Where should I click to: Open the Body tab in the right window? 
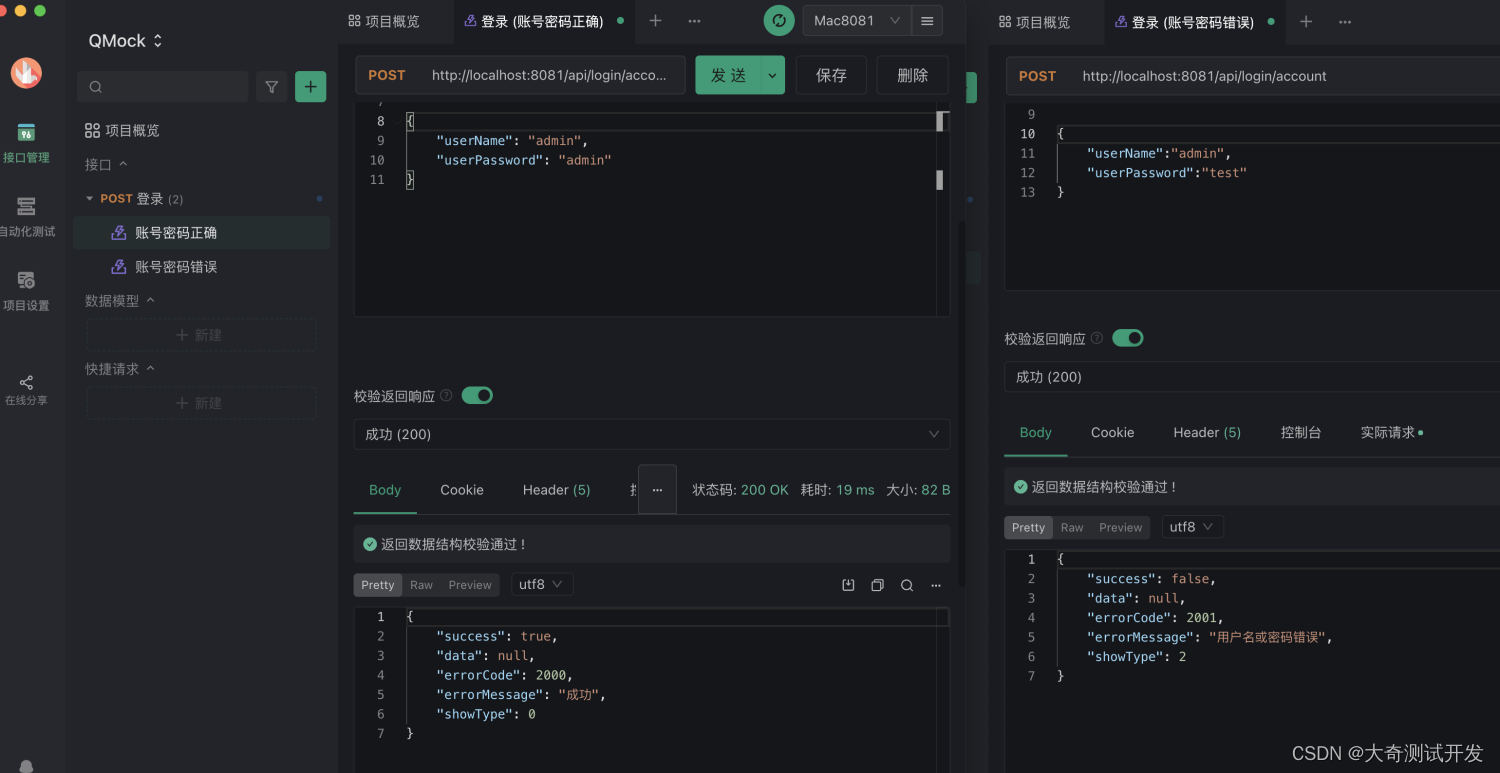[x=1035, y=432]
